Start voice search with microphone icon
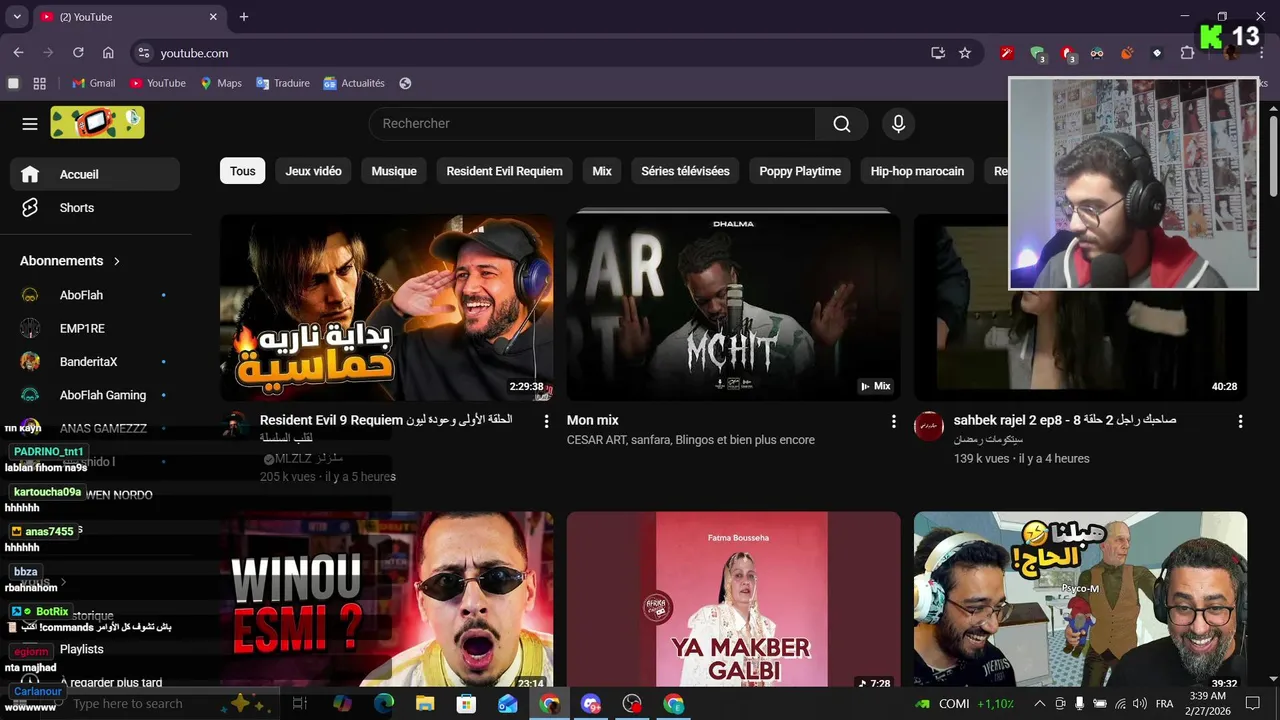Viewport: 1280px width, 720px height. tap(898, 124)
